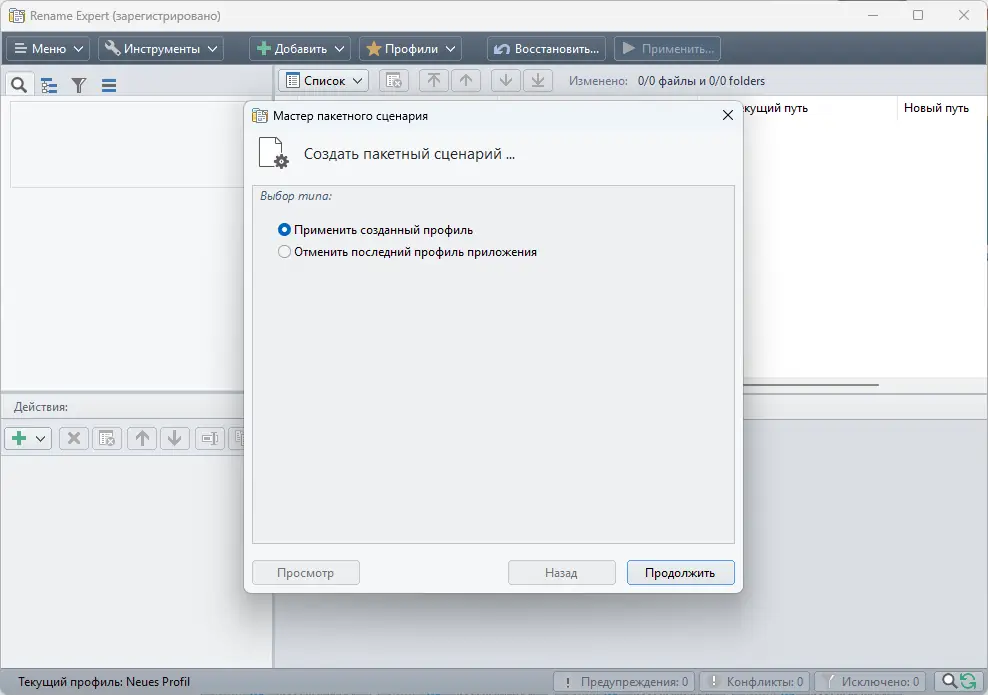Click the Исключено: 0 status indicator

(870, 682)
